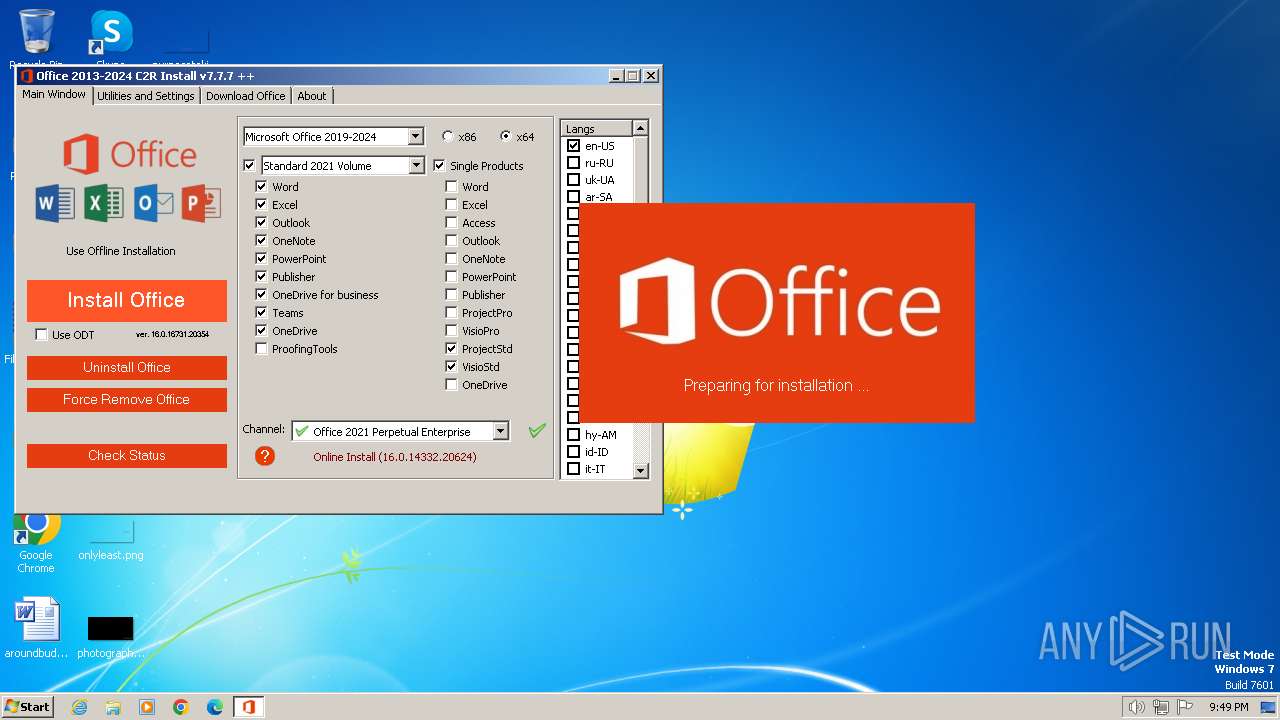Uncheck Publisher in the suite list
The width and height of the screenshot is (1280, 720).
[261, 276]
